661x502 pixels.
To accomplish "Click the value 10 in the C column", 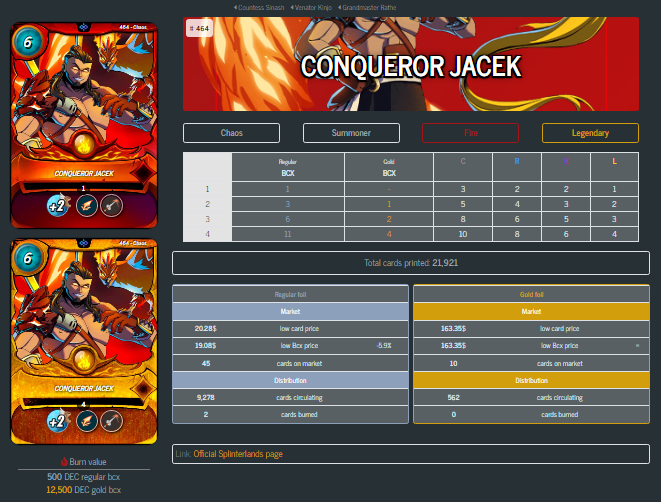I will pos(463,234).
